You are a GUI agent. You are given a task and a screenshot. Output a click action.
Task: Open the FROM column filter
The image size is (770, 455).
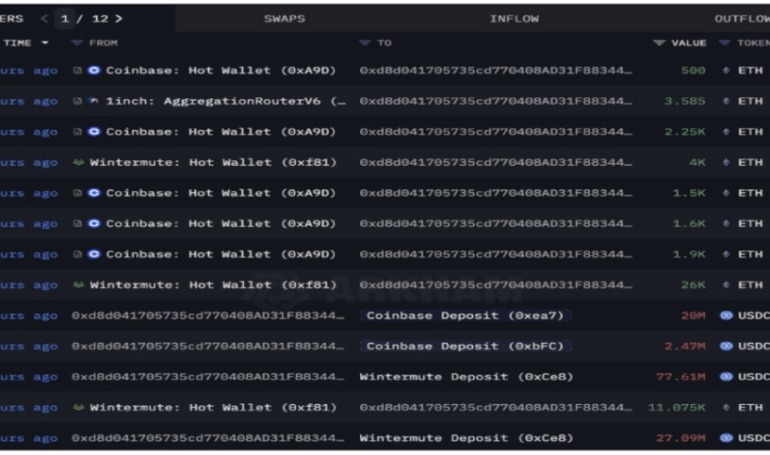(x=77, y=43)
